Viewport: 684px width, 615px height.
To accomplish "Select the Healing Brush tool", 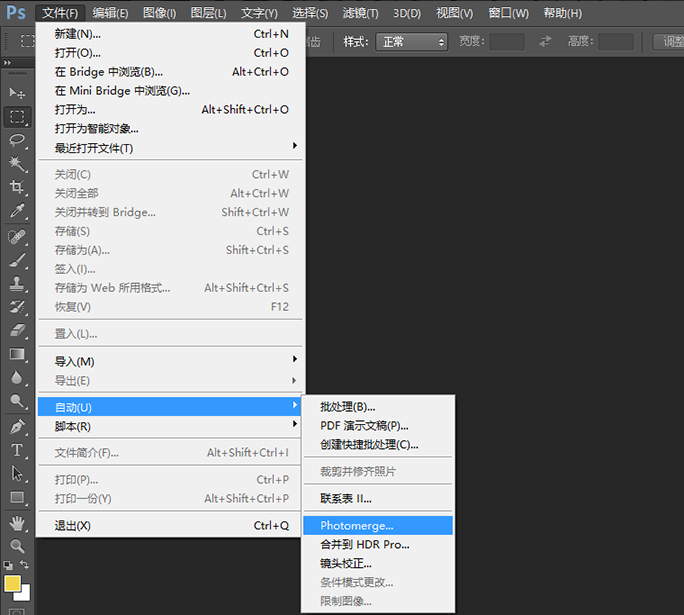I will (17, 236).
